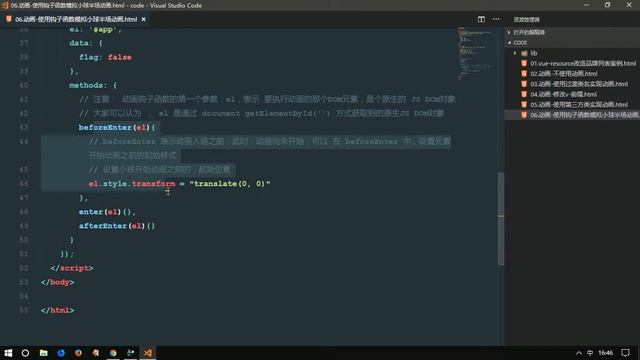The height and width of the screenshot is (360, 640).
Task: Click the closing html tag
Action: pos(57,310)
